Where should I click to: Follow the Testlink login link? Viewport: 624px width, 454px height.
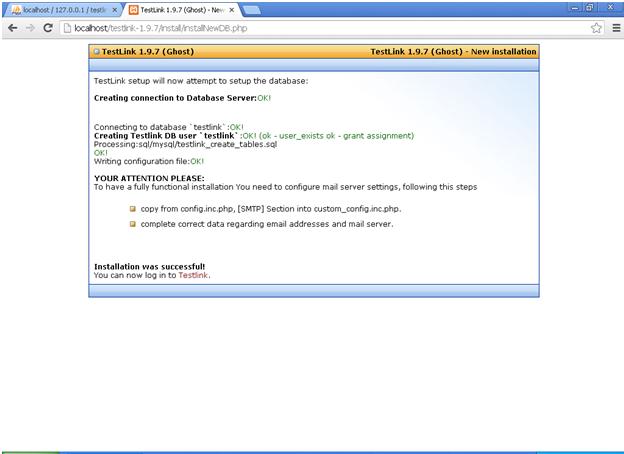193,275
